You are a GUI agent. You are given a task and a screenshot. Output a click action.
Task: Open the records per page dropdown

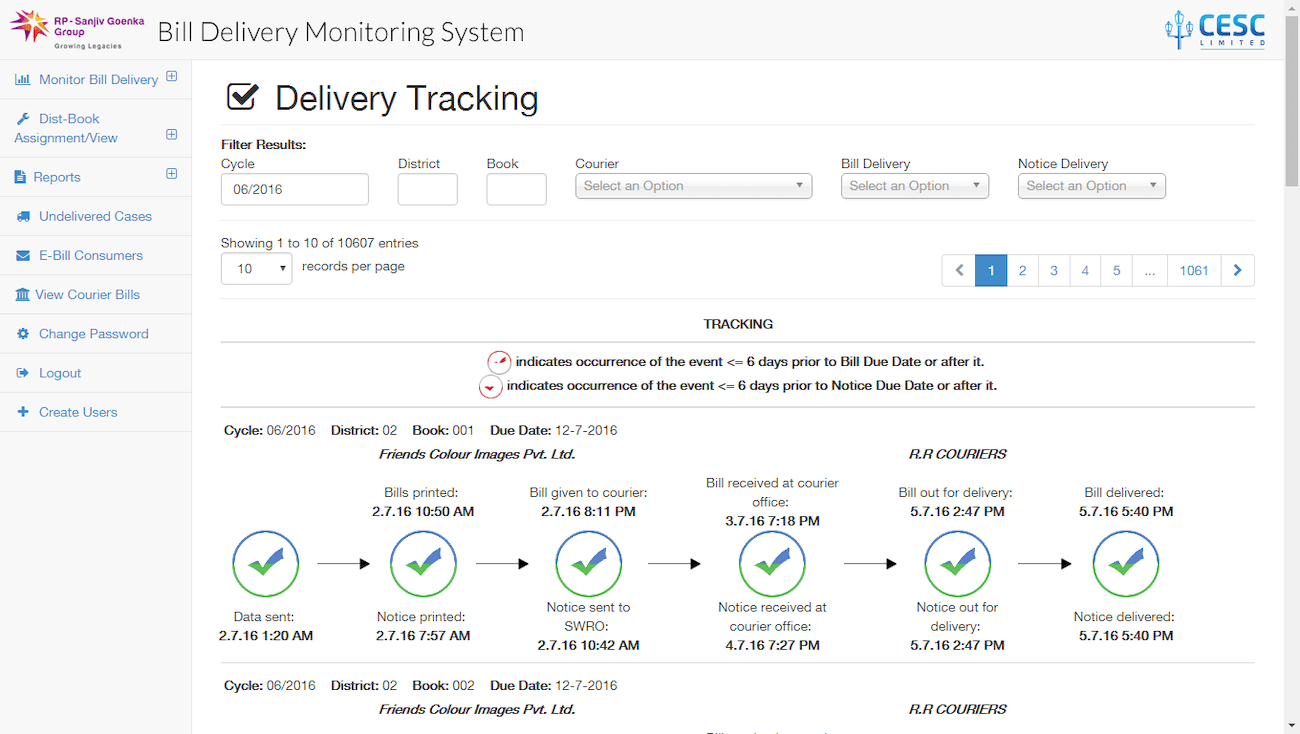pos(256,269)
